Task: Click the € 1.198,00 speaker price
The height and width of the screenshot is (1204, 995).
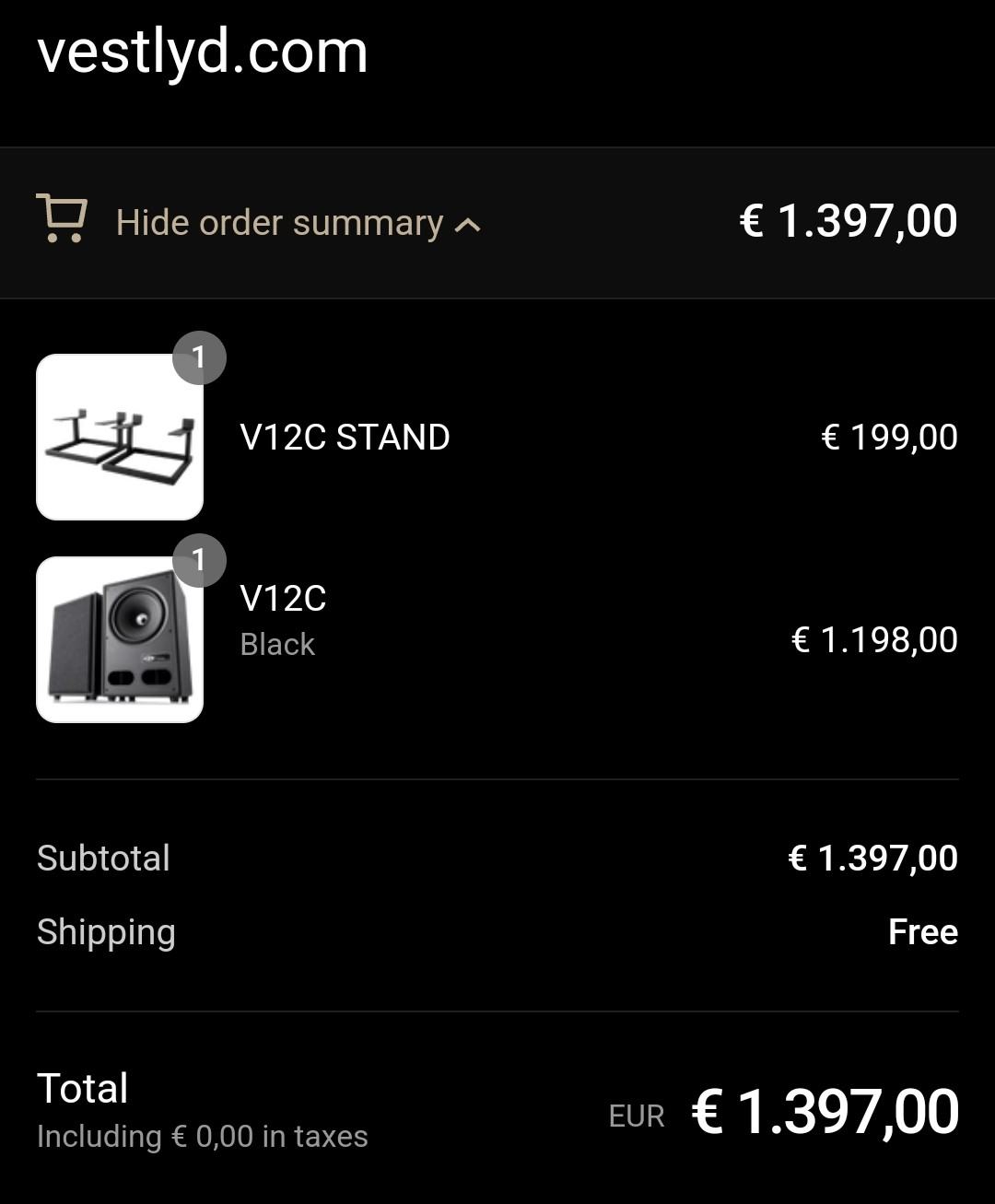Action: point(874,640)
